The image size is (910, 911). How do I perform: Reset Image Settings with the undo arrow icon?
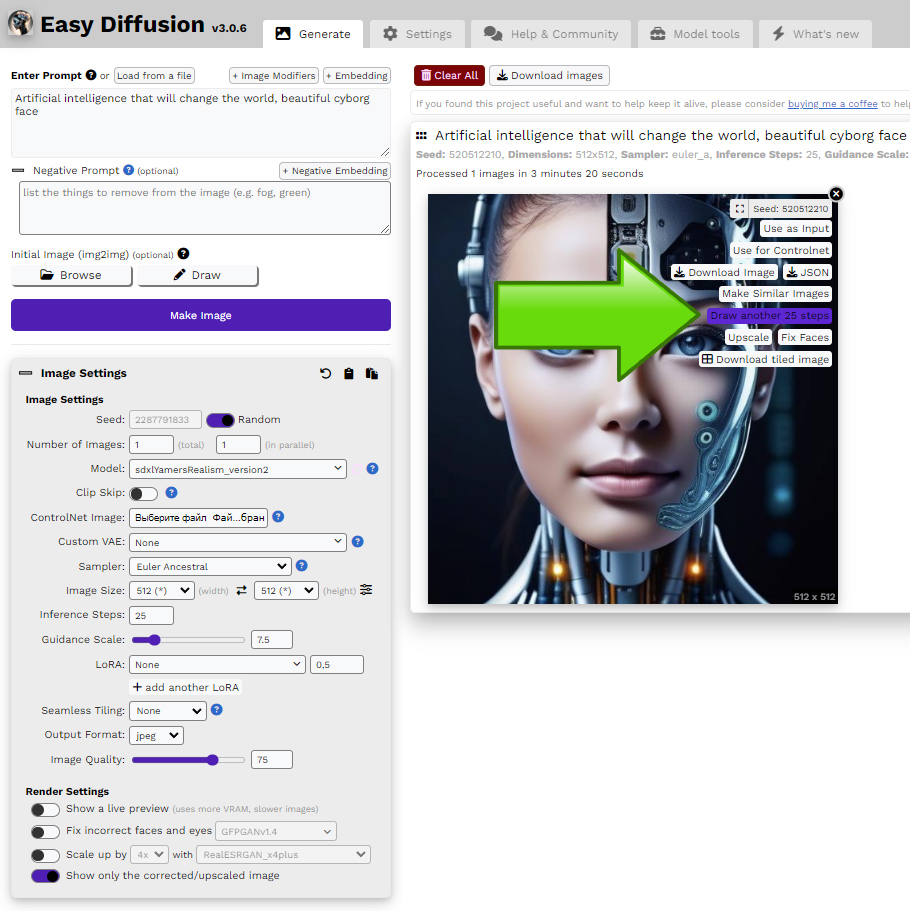click(x=326, y=374)
